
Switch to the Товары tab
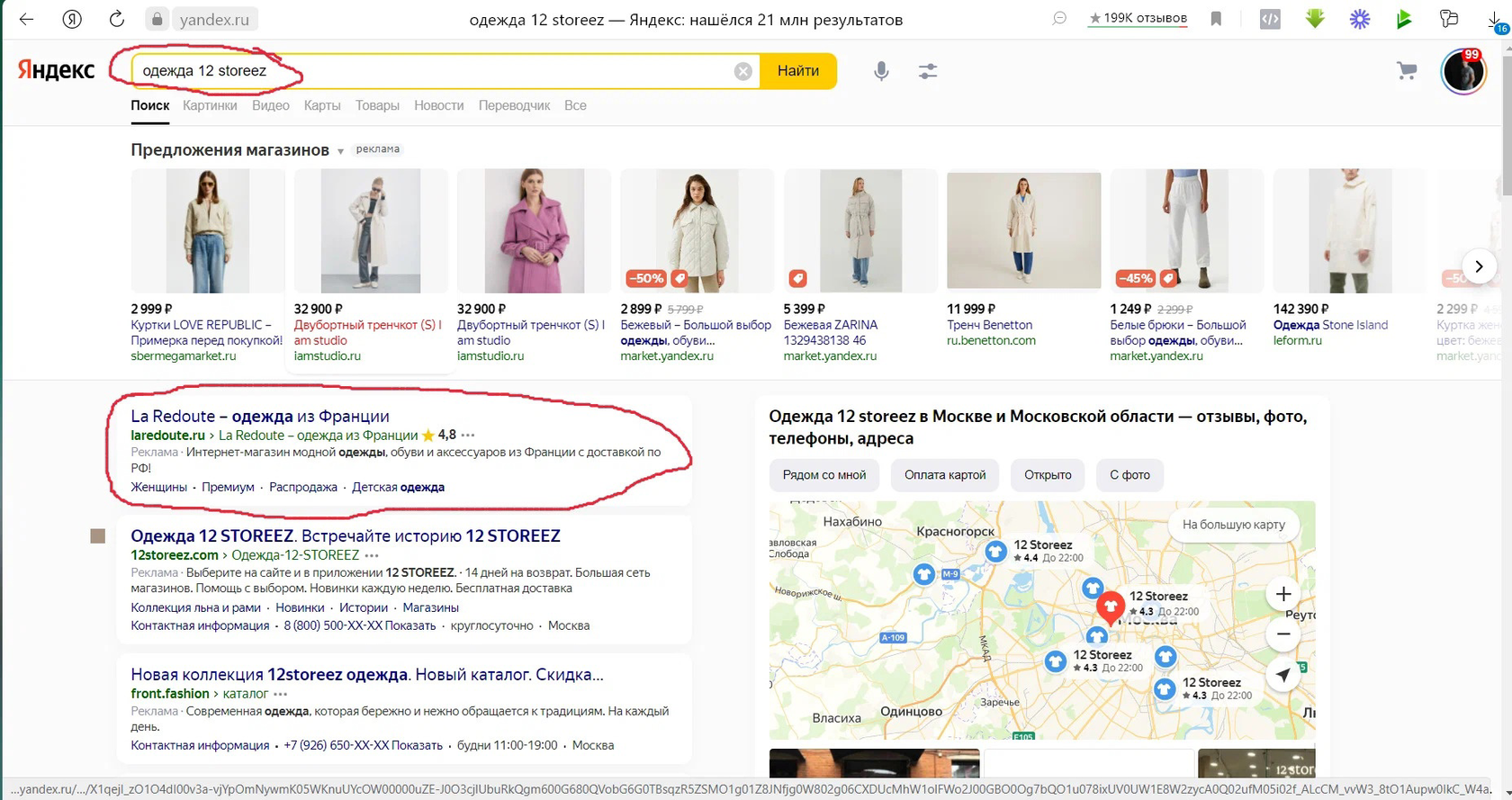point(377,105)
